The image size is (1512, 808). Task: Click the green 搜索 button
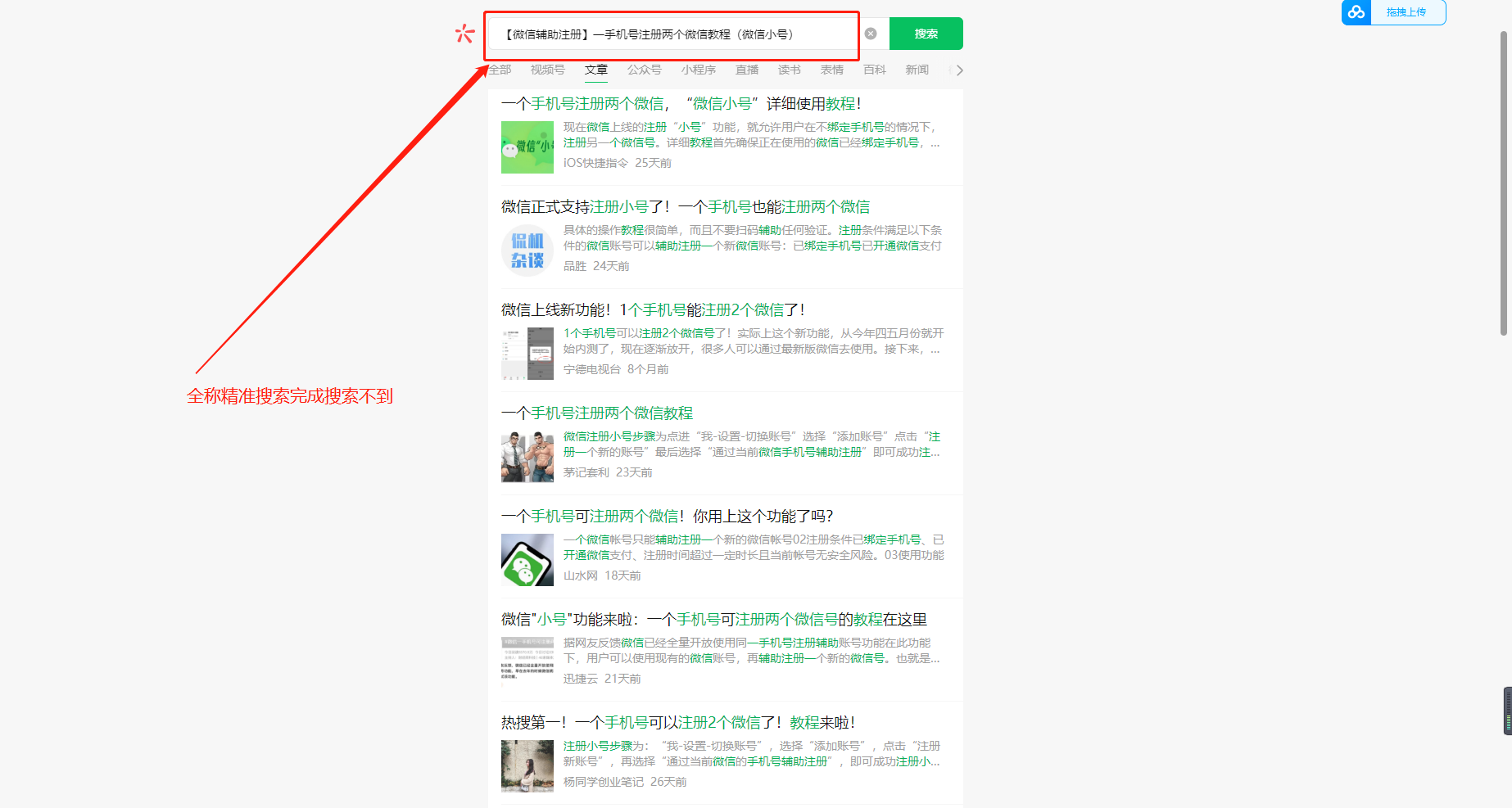926,34
